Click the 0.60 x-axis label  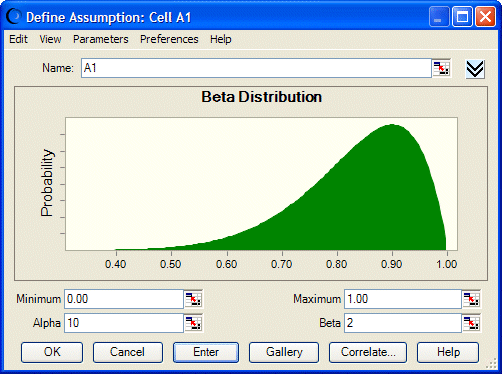tap(227, 264)
